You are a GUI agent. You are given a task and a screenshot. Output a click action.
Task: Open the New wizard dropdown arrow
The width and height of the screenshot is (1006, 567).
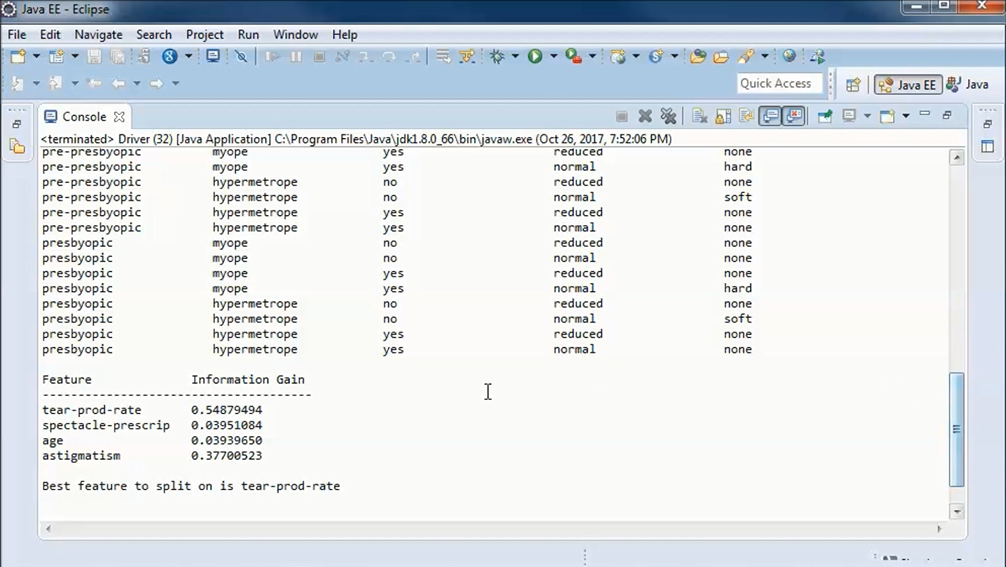[37, 56]
